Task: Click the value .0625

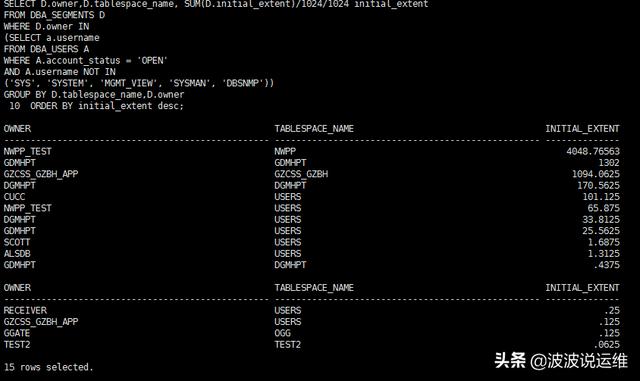Action: point(607,345)
